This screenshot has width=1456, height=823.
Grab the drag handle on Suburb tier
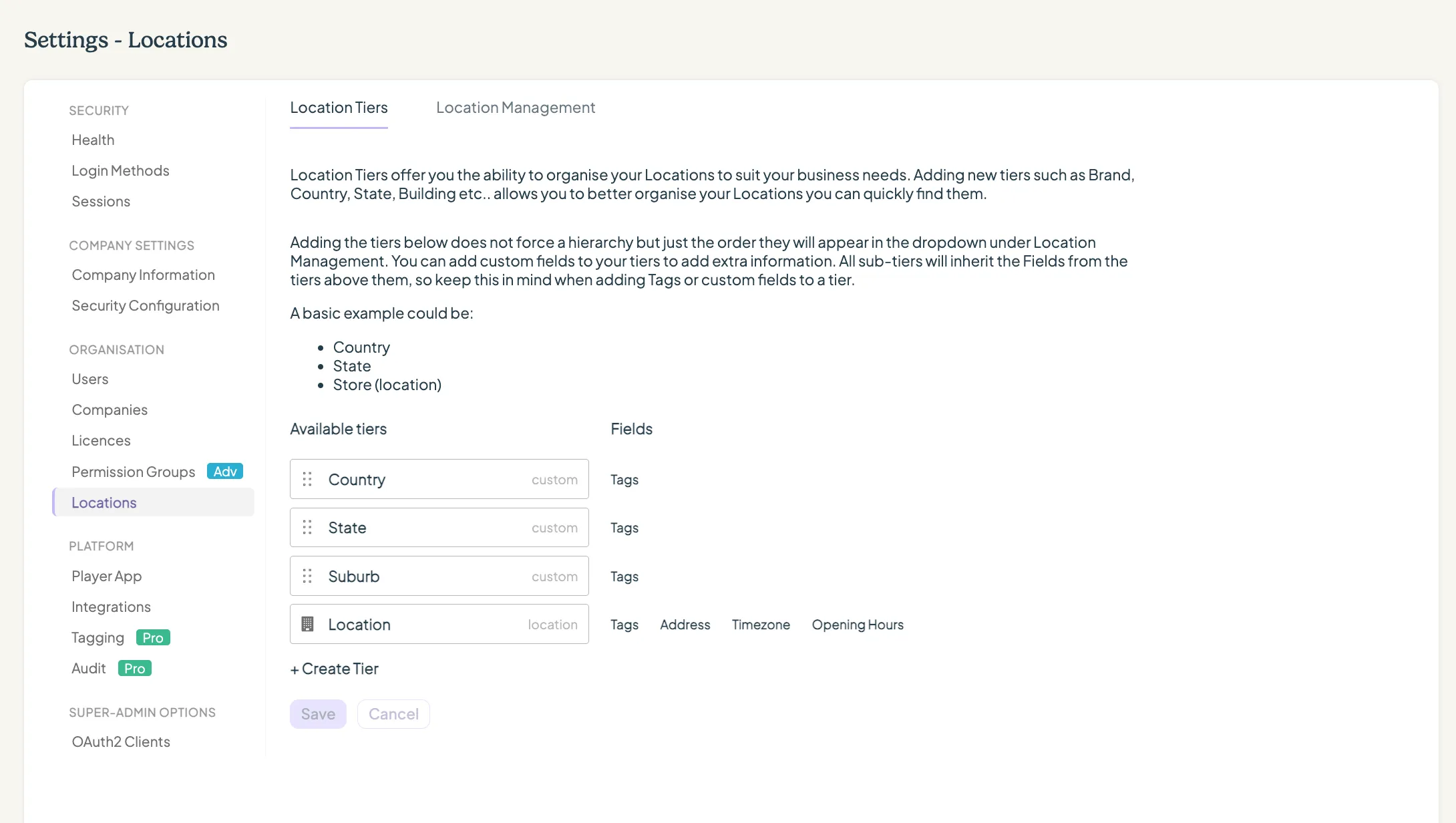coord(307,576)
